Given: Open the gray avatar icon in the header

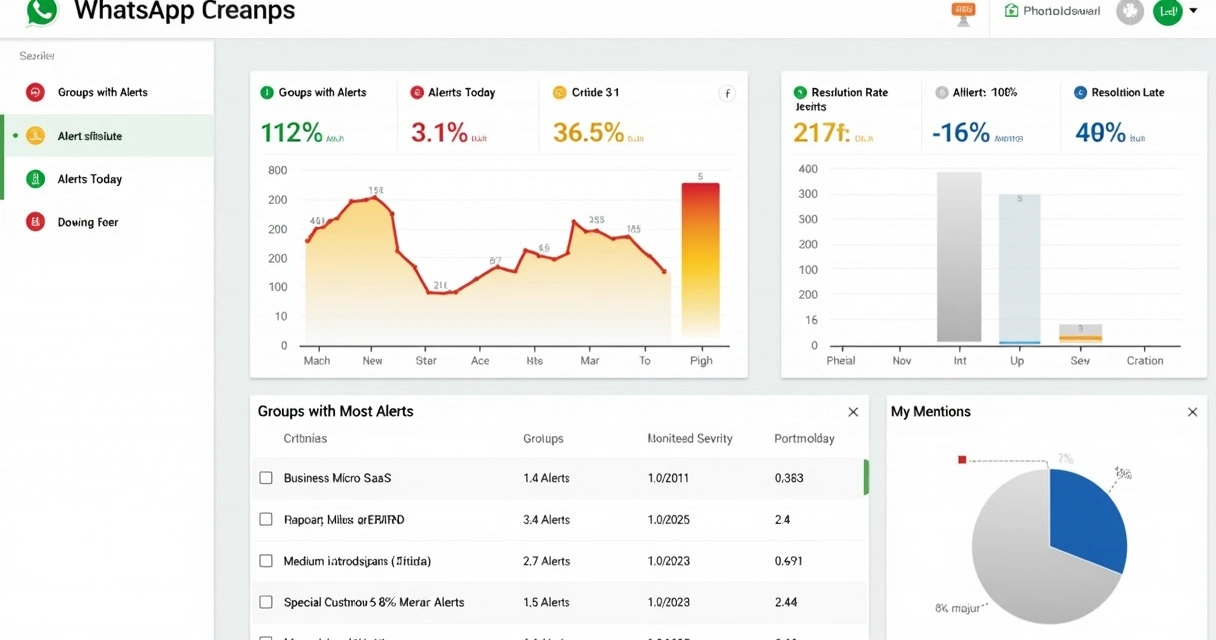Looking at the screenshot, I should 1130,12.
